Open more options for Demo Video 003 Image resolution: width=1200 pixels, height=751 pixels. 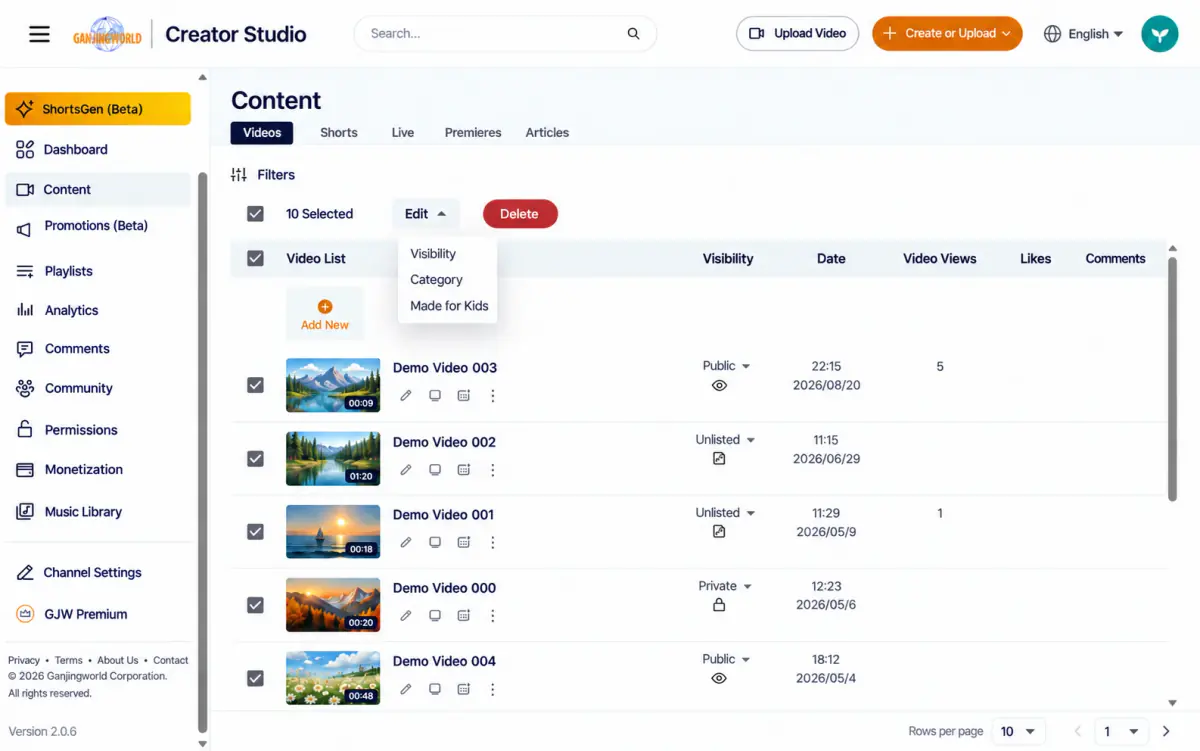point(492,396)
